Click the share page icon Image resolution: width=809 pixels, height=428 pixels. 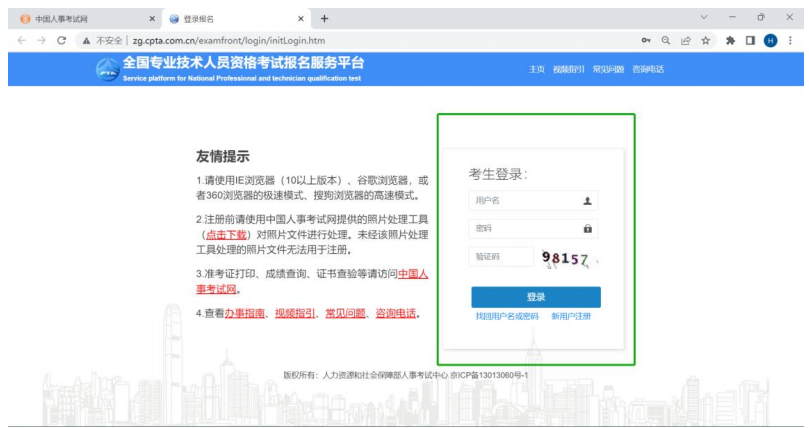click(686, 40)
